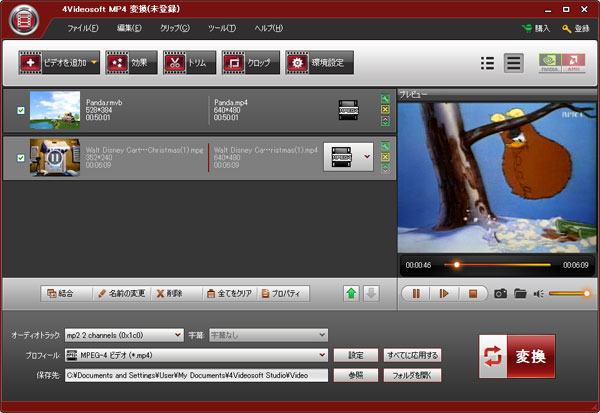Click move up/down icon on Walt Disney row
The height and width of the screenshot is (413, 600).
pos(385,168)
